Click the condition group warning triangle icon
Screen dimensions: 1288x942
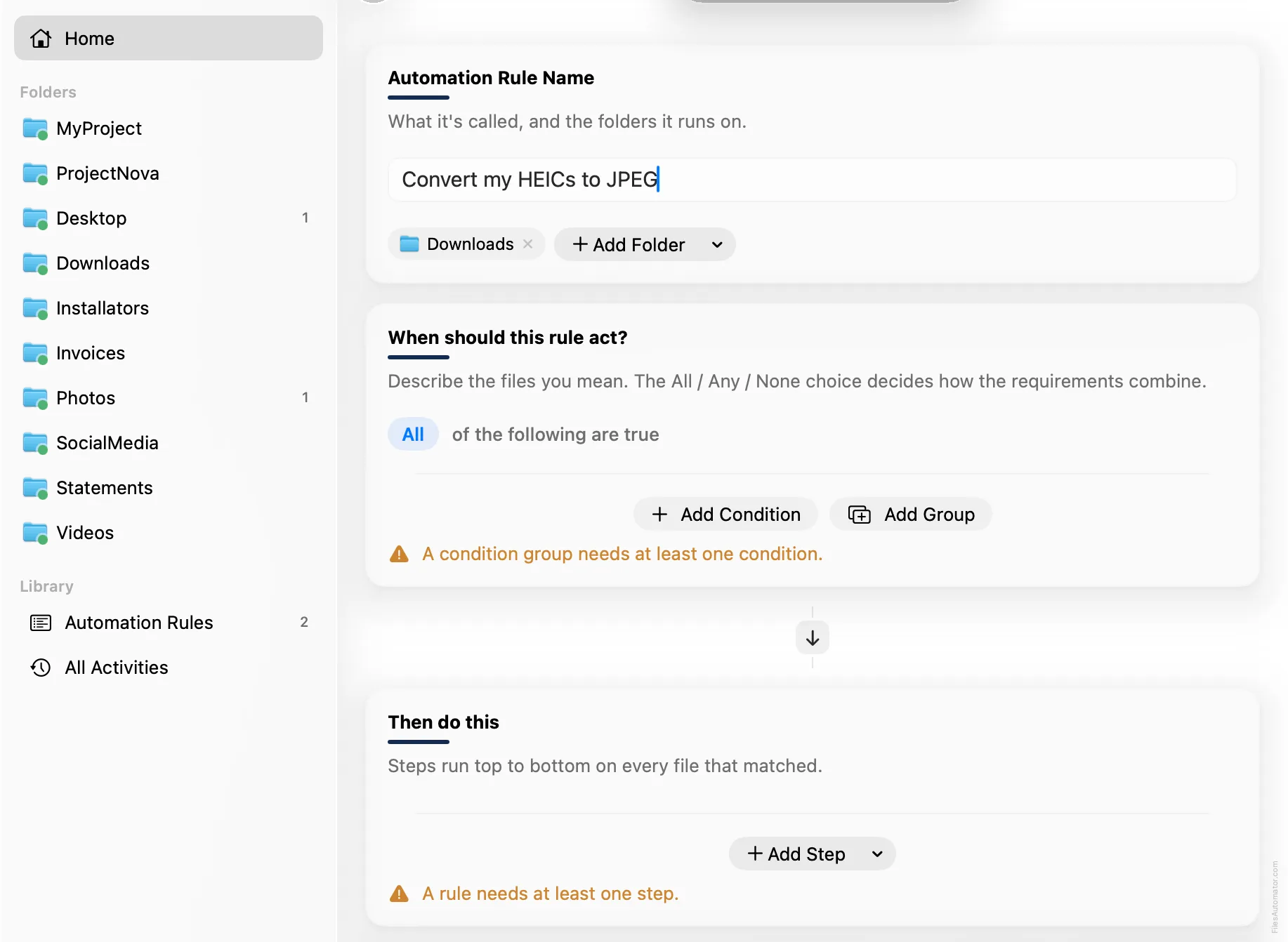[x=399, y=554]
